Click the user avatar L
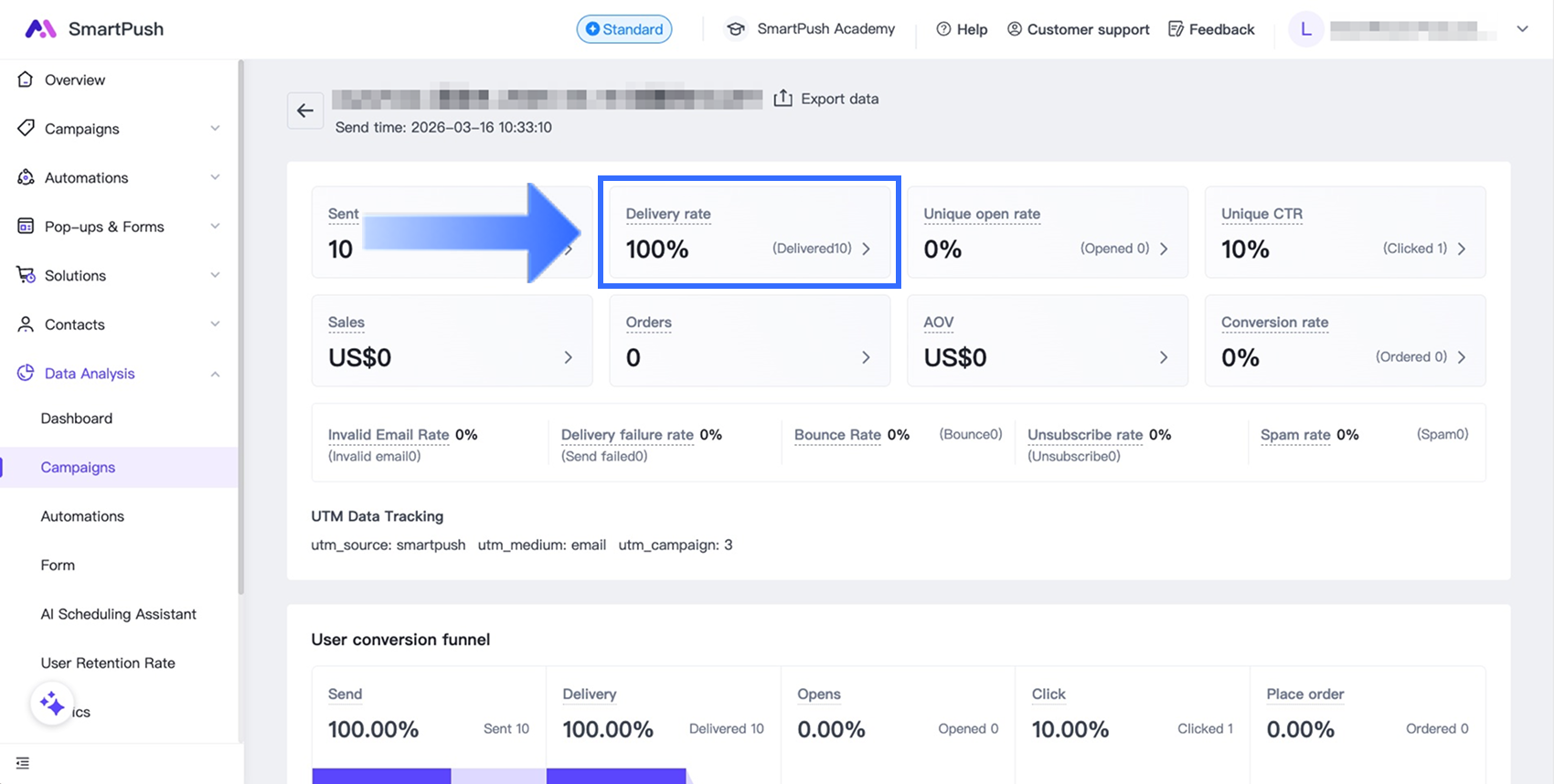 tap(1305, 29)
